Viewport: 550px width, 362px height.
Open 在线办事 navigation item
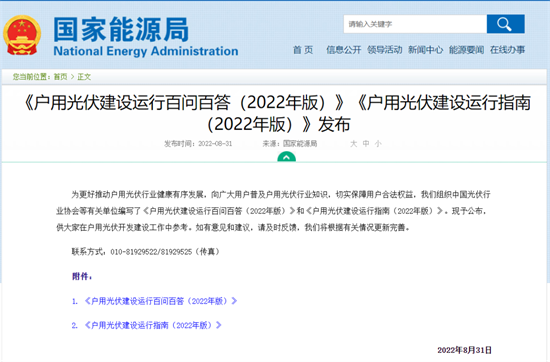click(508, 50)
